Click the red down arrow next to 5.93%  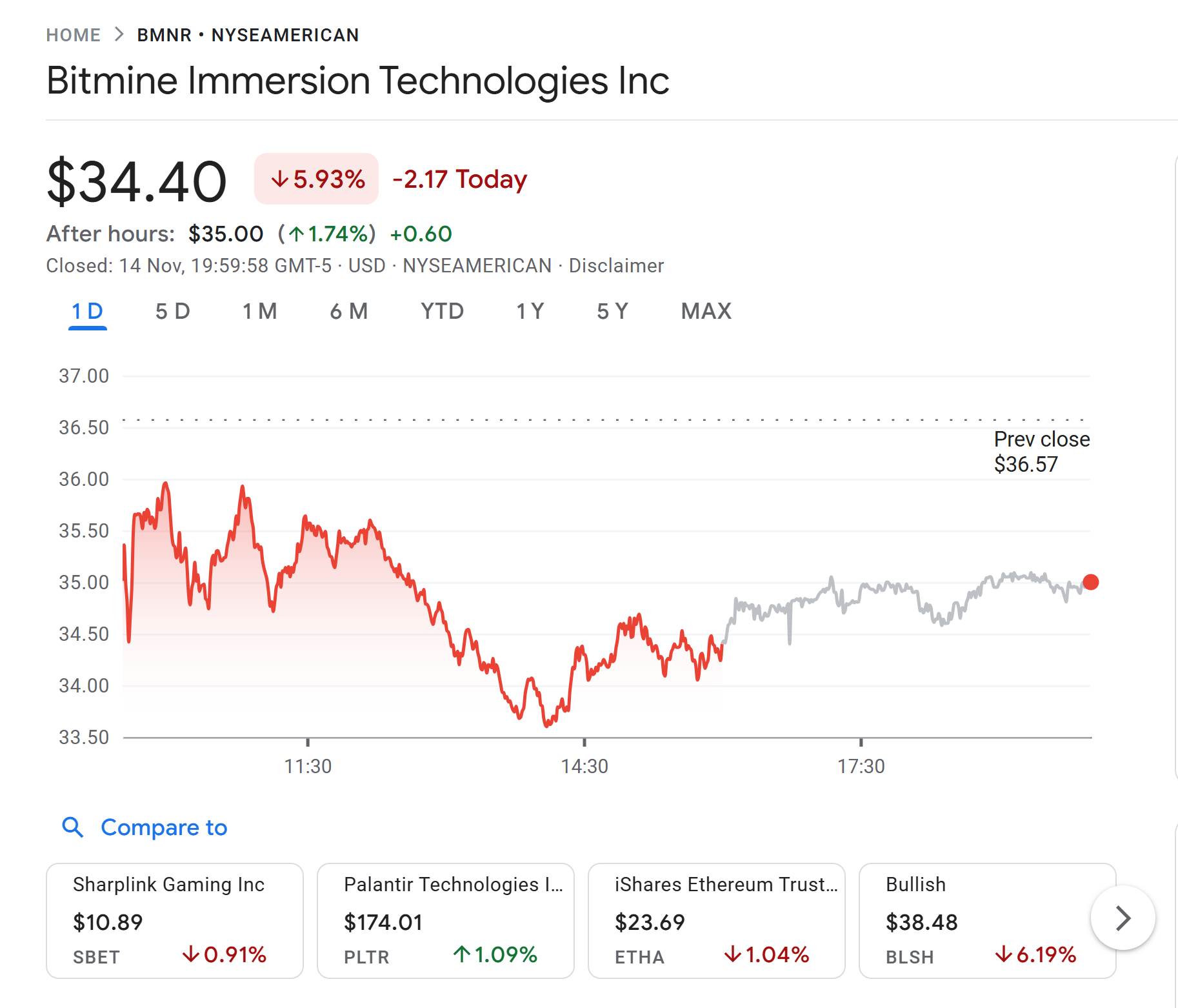click(280, 179)
